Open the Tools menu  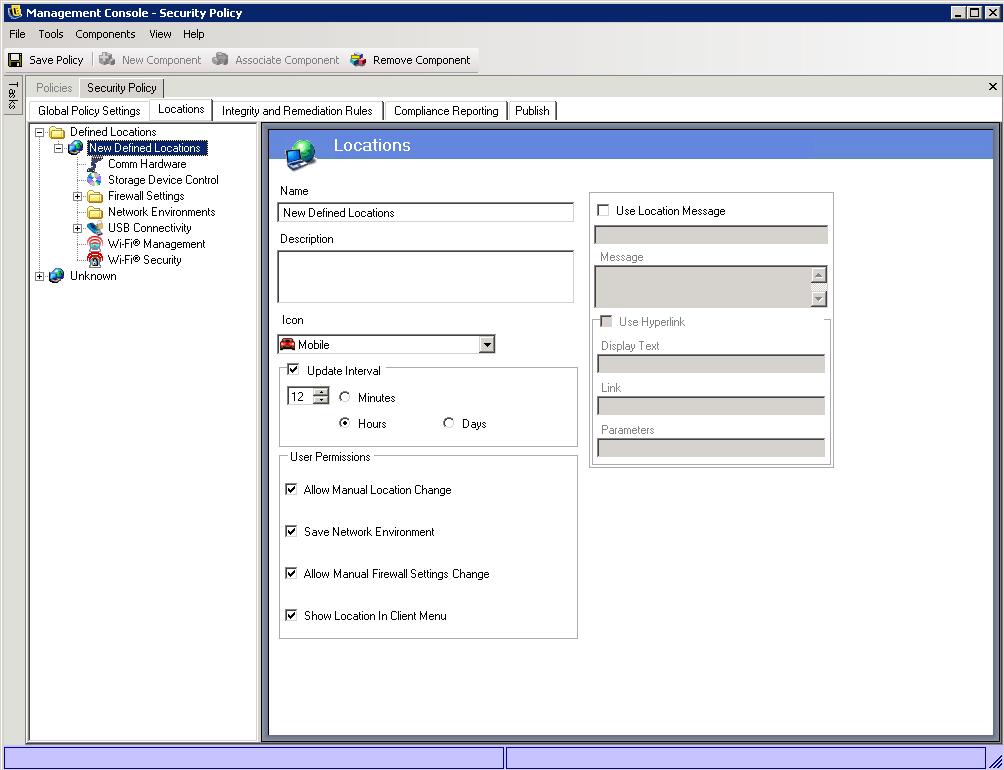pyautogui.click(x=51, y=34)
